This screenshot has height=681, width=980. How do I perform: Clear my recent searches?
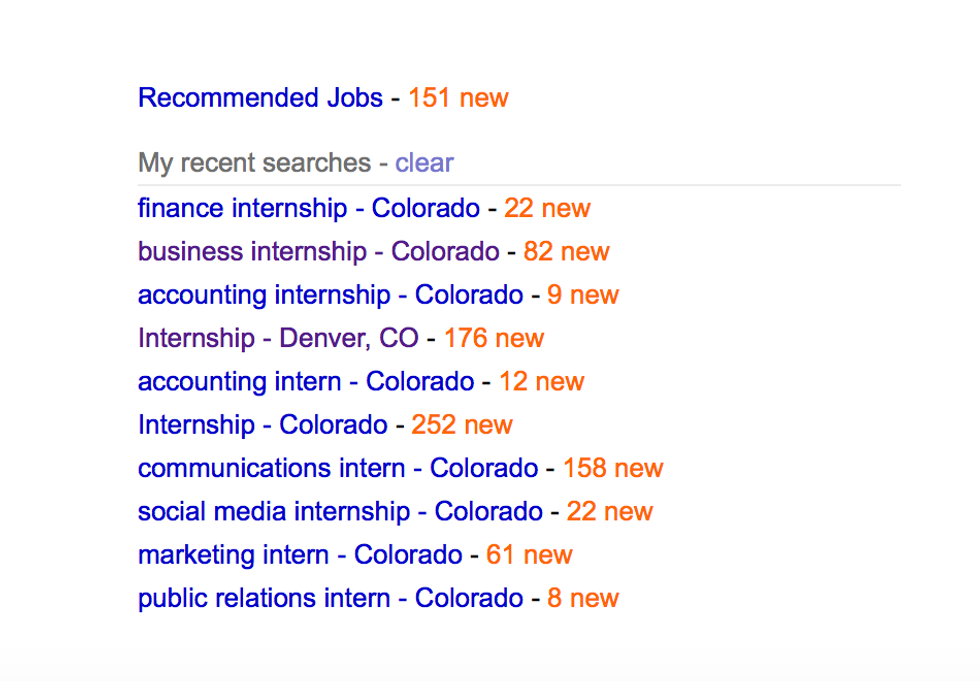424,163
